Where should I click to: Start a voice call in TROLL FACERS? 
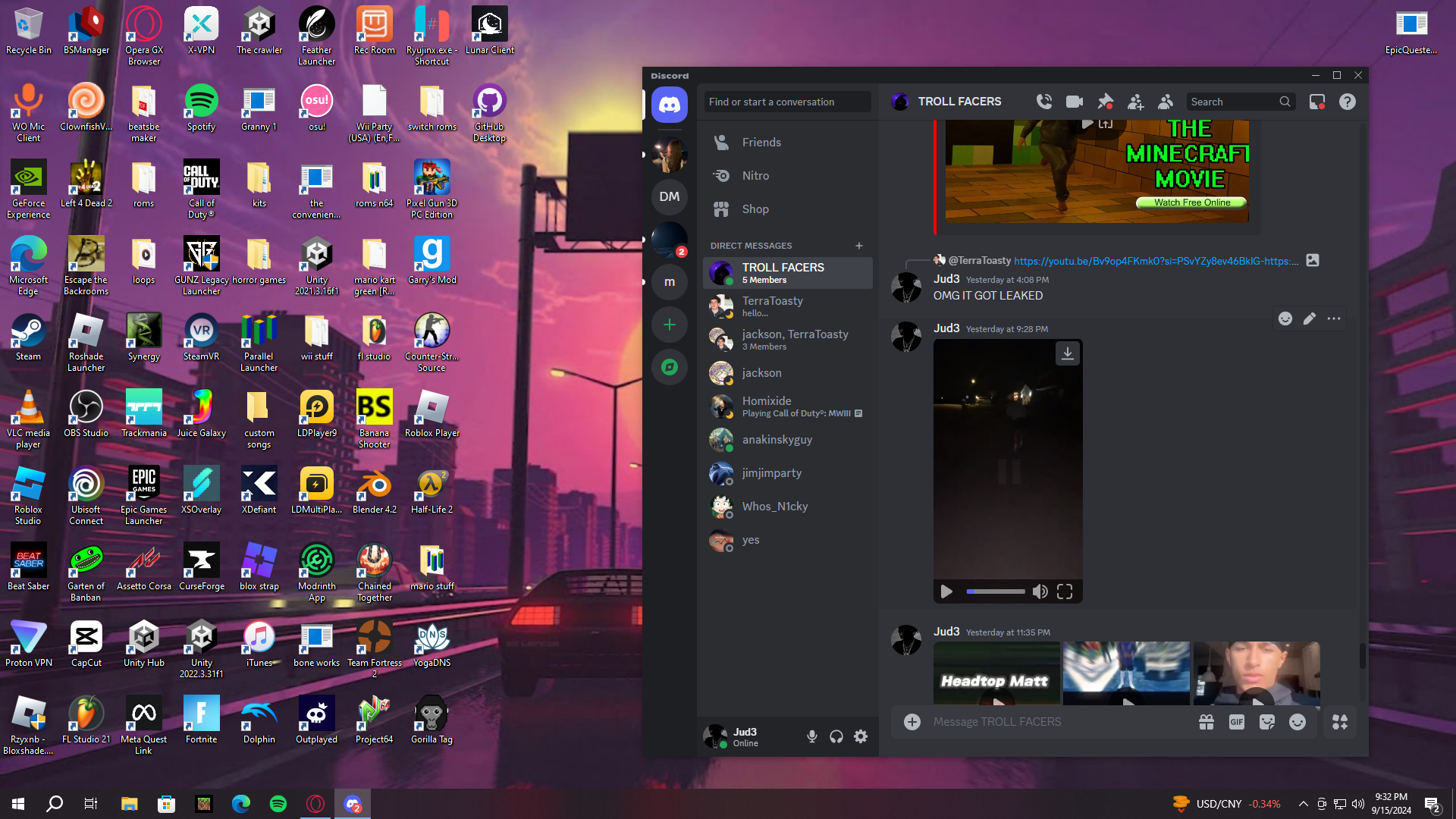point(1044,102)
